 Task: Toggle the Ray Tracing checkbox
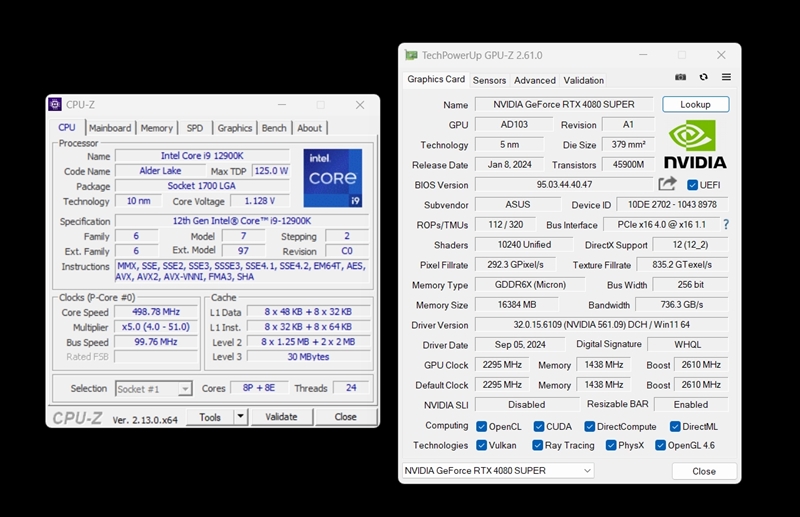pos(537,445)
